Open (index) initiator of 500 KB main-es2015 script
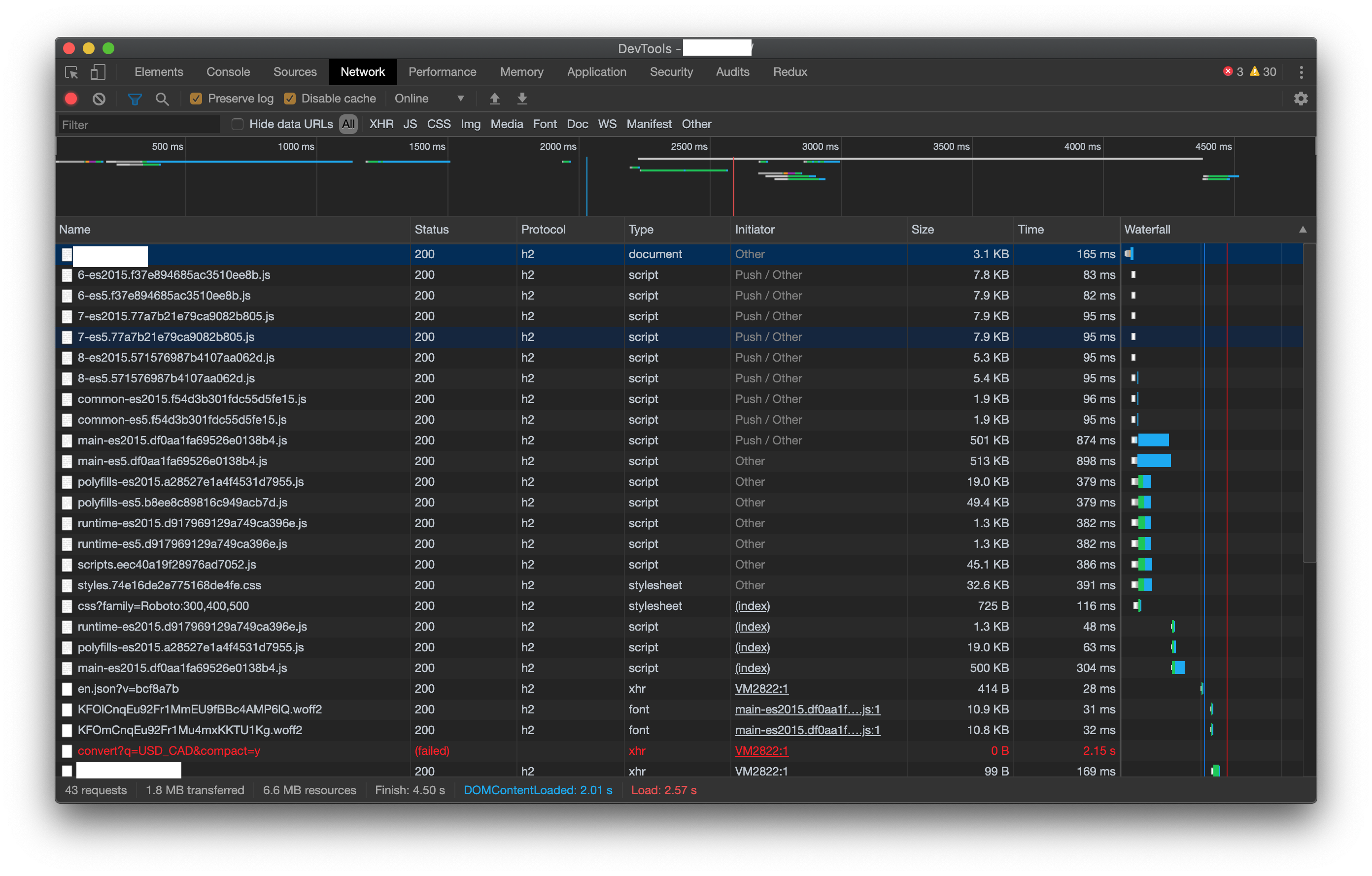1372x876 pixels. point(752,669)
